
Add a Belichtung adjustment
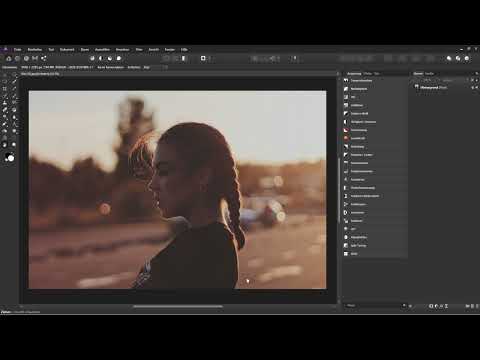pos(375,147)
